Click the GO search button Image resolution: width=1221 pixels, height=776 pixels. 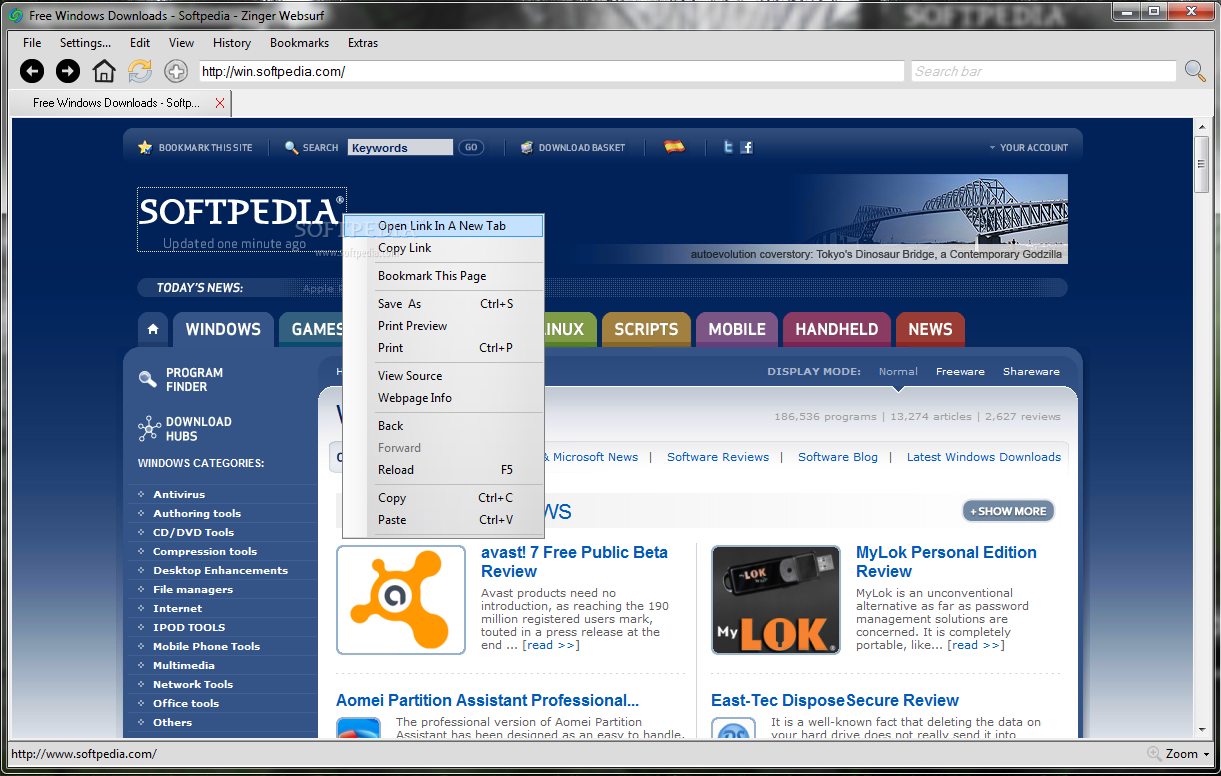coord(471,147)
